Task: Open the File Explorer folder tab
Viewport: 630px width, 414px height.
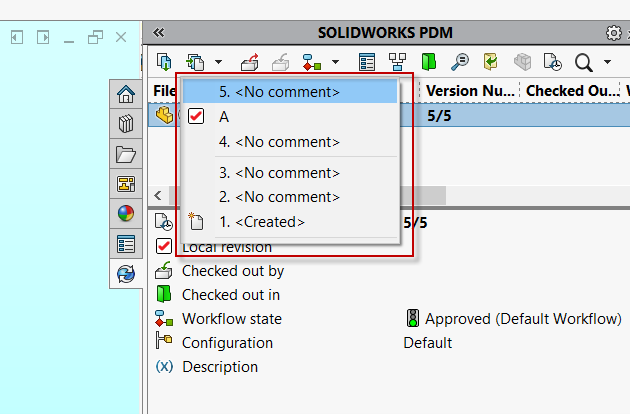Action: click(126, 154)
